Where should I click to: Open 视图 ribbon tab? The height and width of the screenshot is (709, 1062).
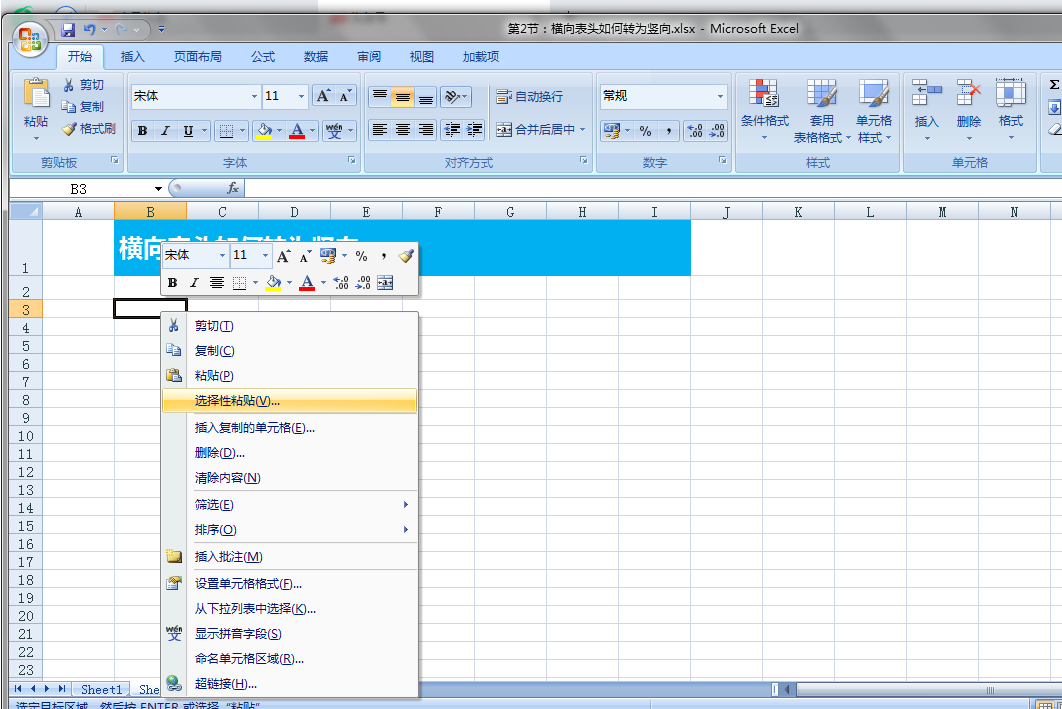point(421,57)
